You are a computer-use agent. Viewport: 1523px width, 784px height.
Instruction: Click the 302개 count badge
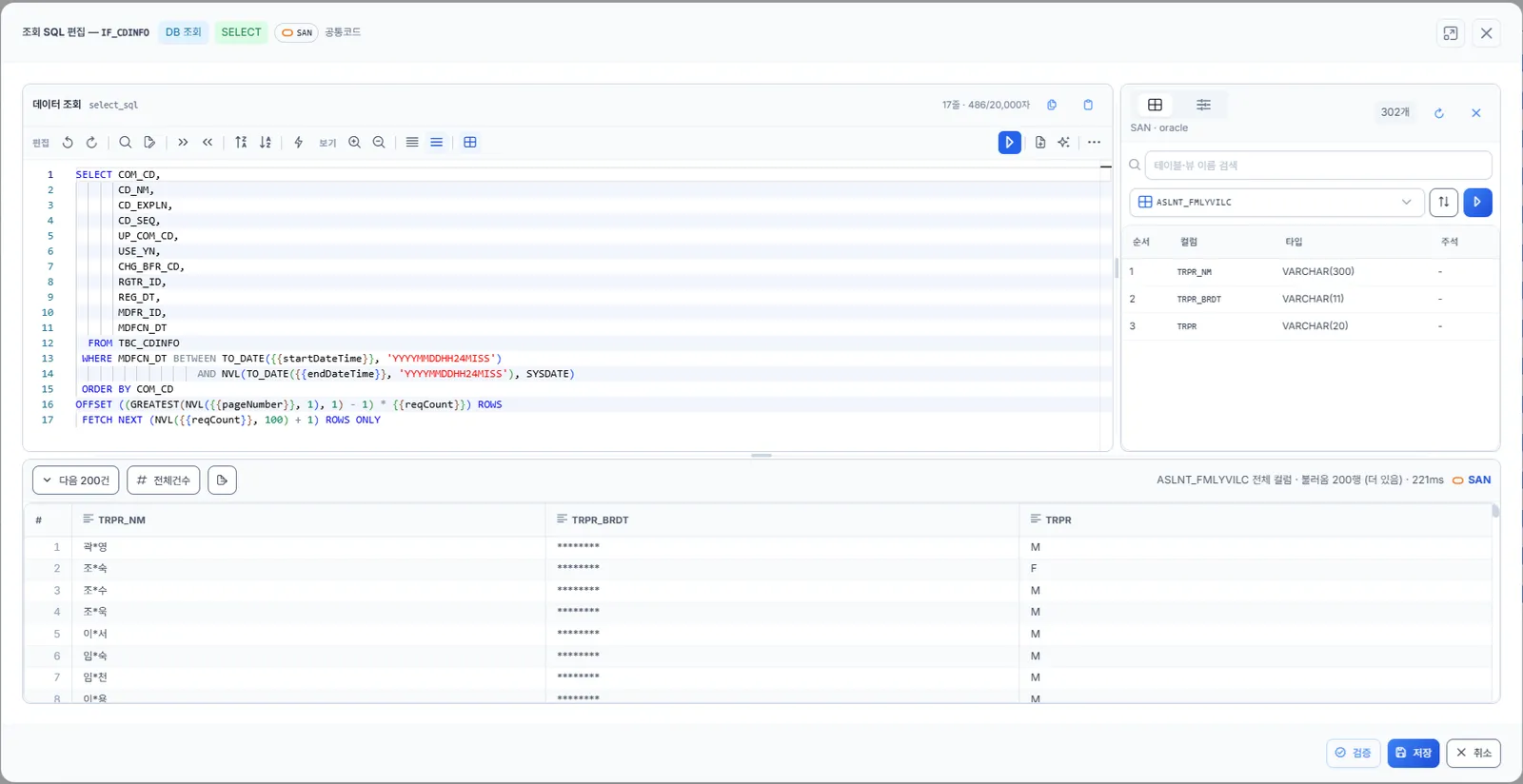coord(1395,112)
